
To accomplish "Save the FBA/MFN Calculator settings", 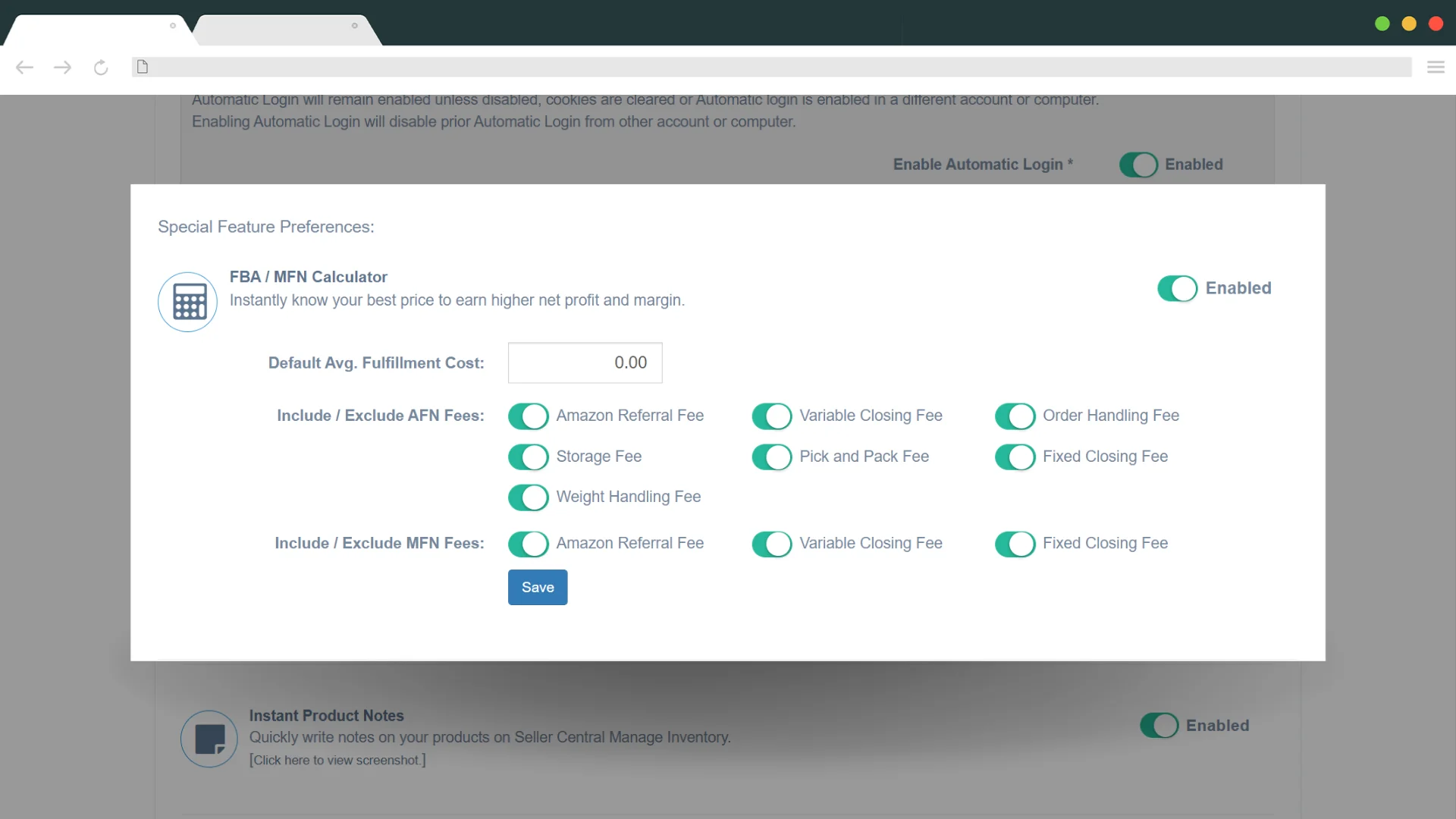I will click(538, 587).
